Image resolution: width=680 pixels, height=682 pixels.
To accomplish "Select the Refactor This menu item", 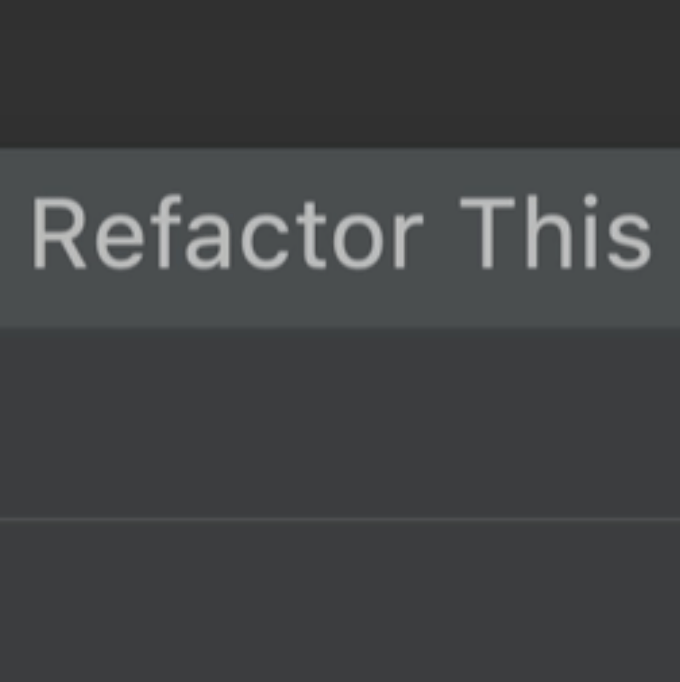I will pos(340,238).
